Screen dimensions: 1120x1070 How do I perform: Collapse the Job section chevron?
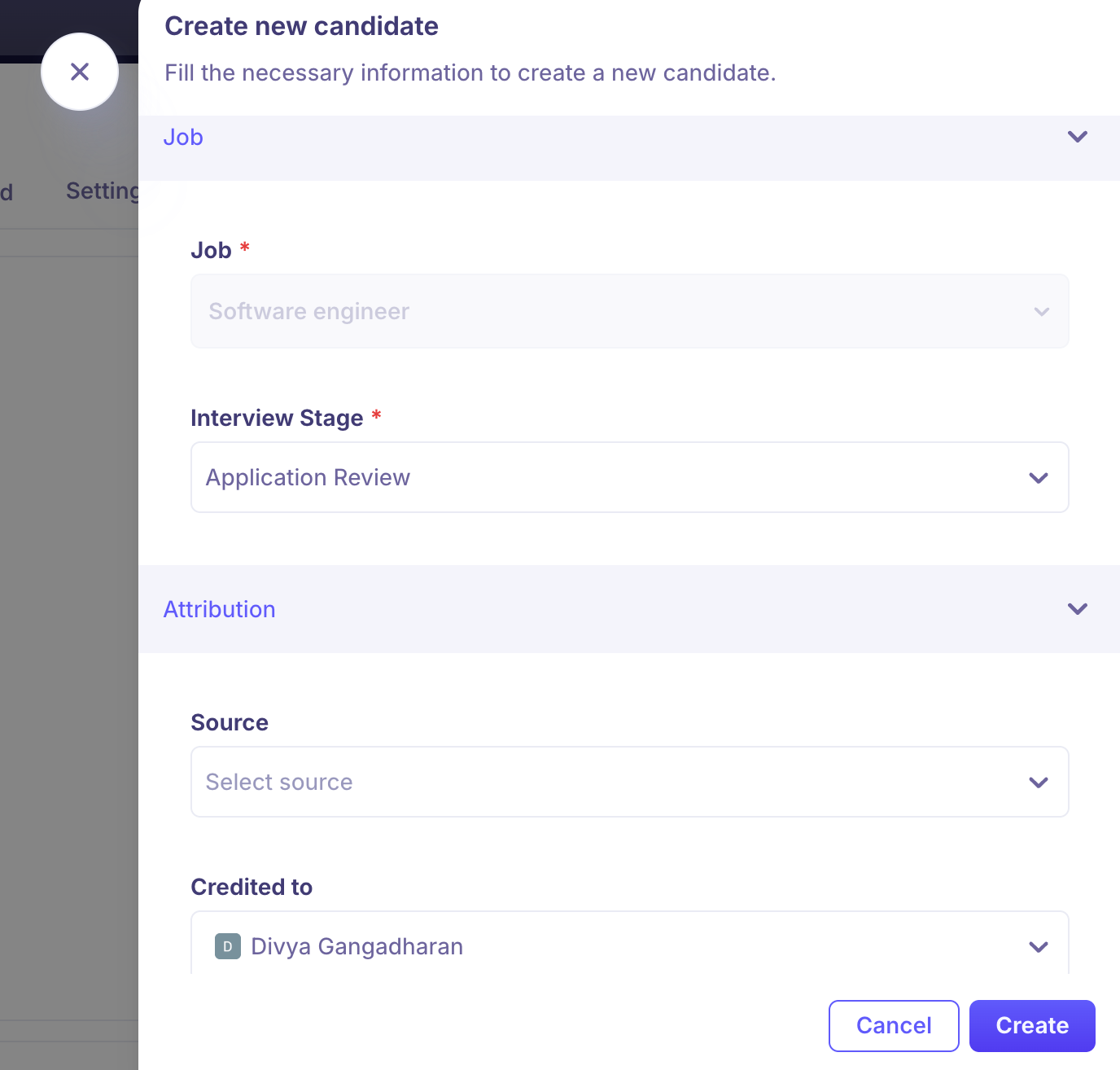[1077, 137]
